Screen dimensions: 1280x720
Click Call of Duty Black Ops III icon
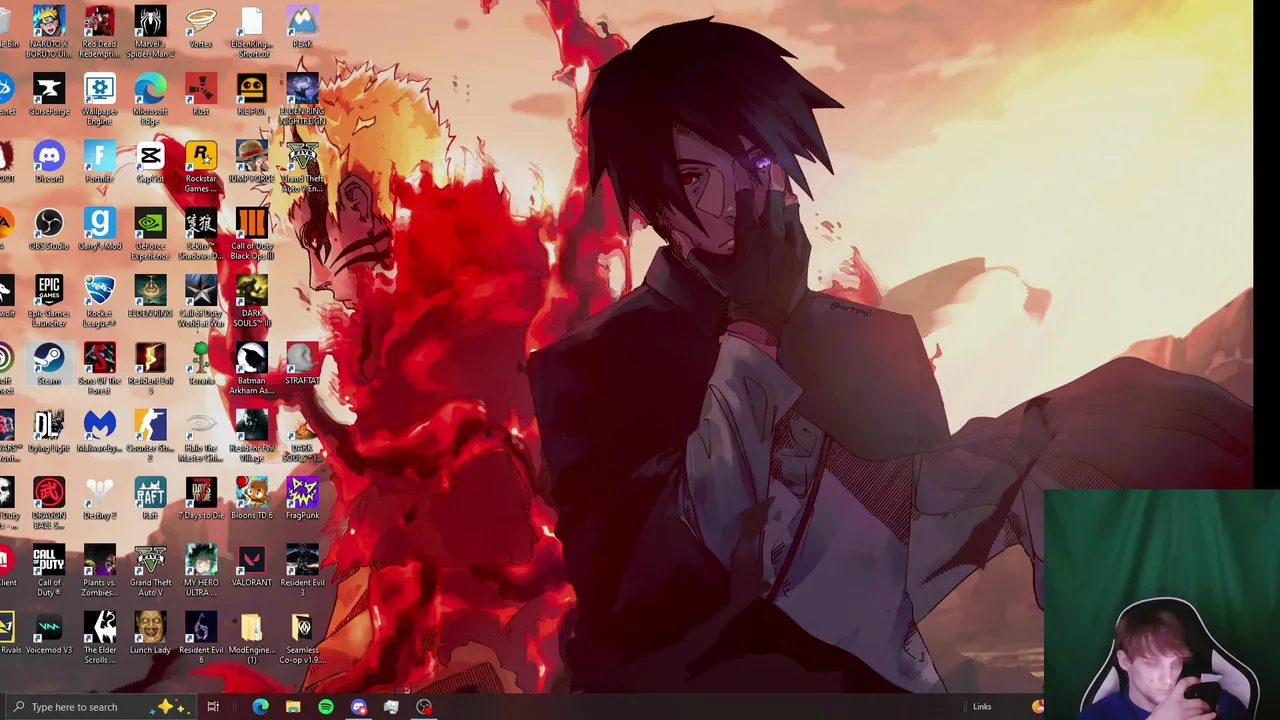pos(251,233)
